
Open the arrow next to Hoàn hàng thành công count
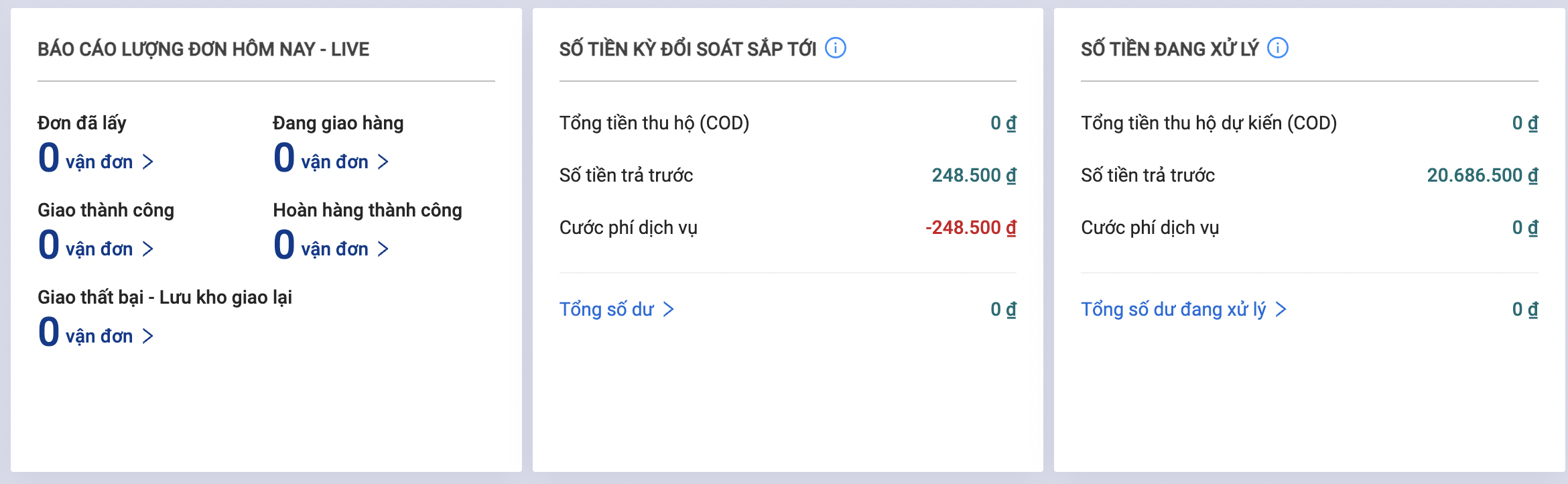coord(382,249)
